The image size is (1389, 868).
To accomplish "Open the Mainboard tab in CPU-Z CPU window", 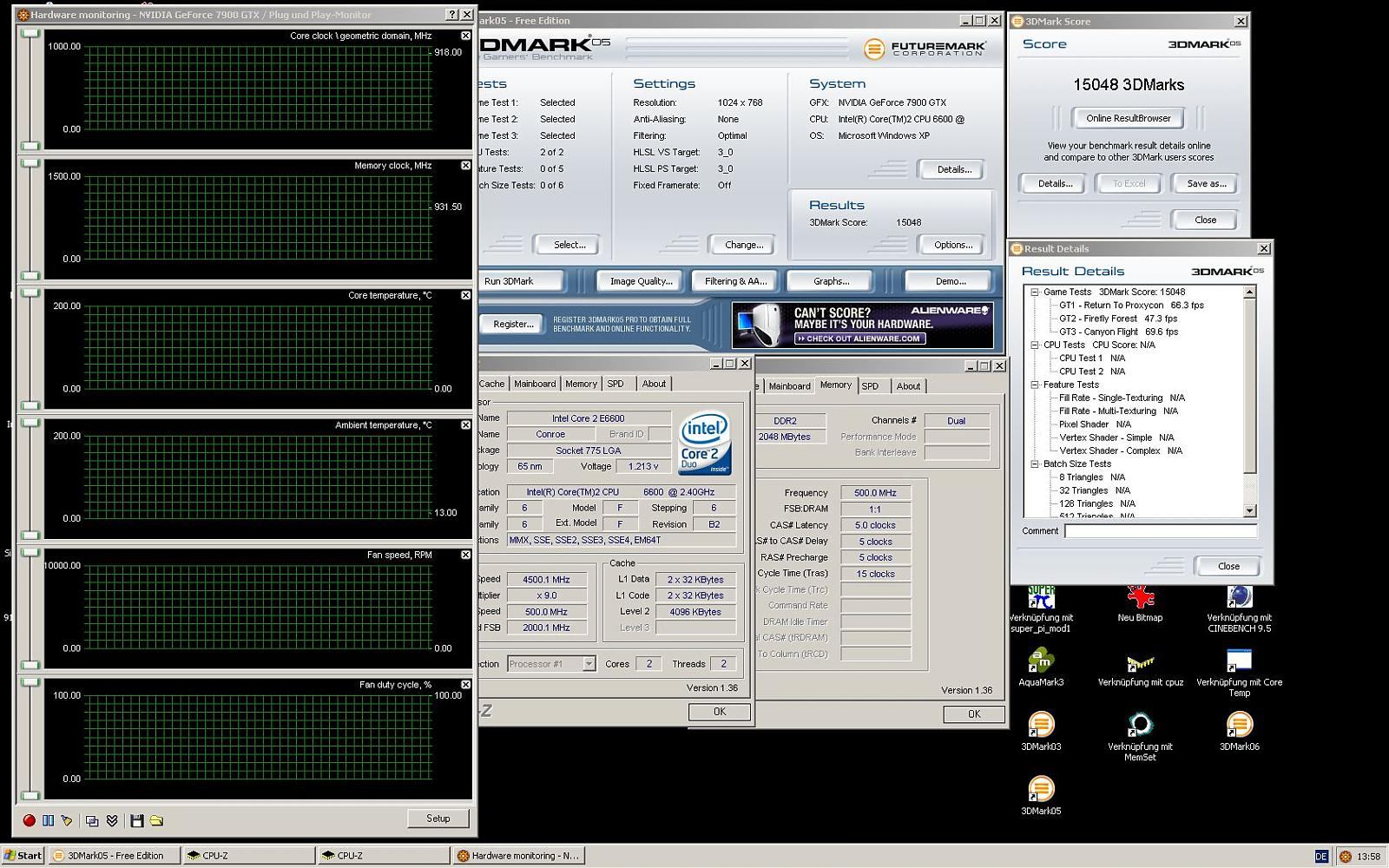I will coord(535,384).
